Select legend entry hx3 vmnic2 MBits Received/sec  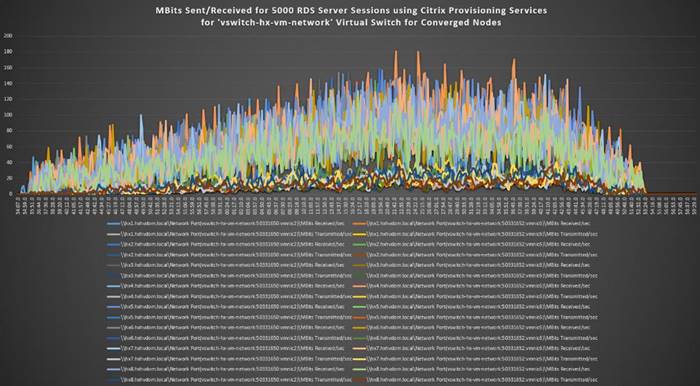click(x=226, y=265)
